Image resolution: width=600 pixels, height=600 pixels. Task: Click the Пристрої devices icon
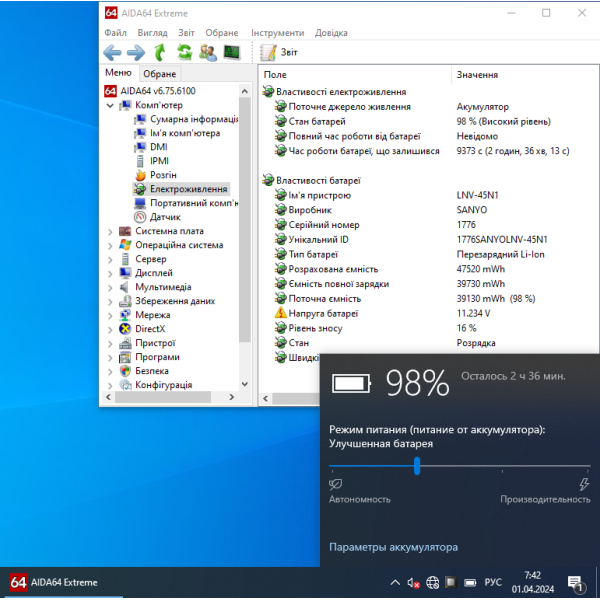click(x=125, y=343)
